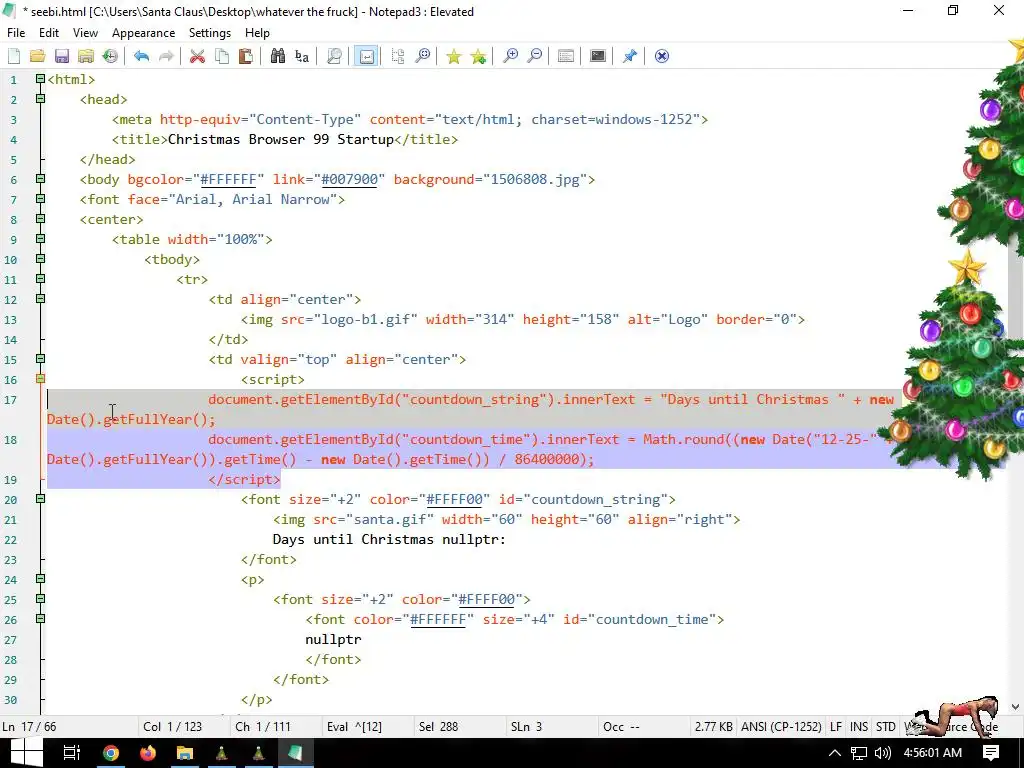Click line number 13 in margin
This screenshot has height=768, width=1024.
[10, 319]
